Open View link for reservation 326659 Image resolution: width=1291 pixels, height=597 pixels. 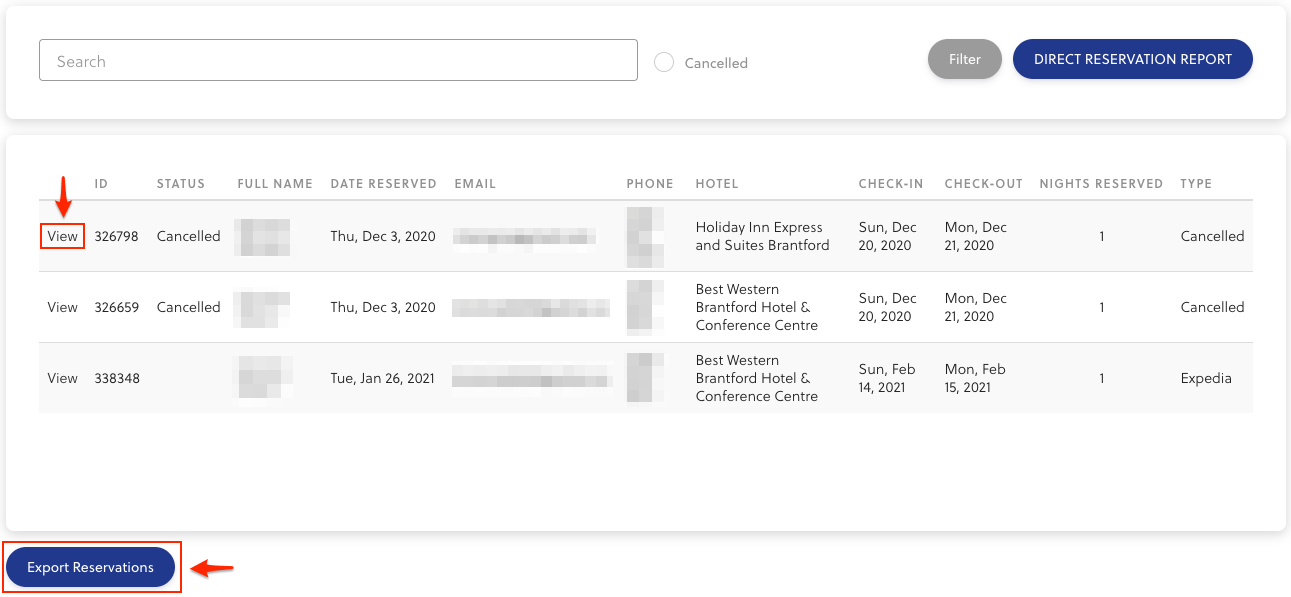point(62,308)
